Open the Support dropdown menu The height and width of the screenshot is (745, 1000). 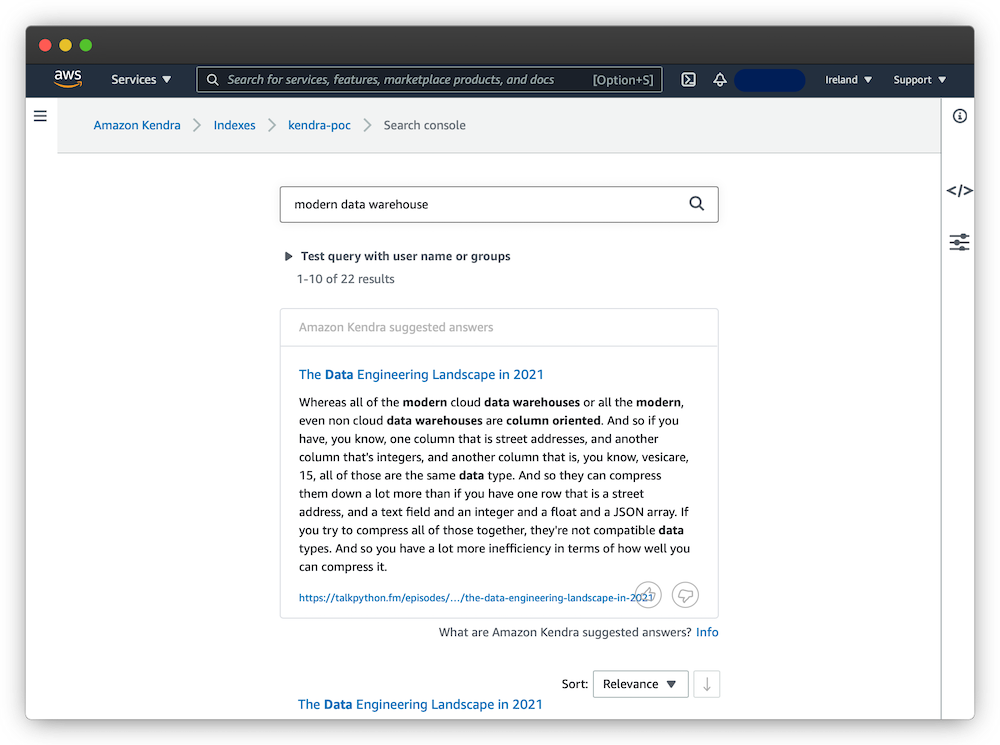tap(919, 80)
